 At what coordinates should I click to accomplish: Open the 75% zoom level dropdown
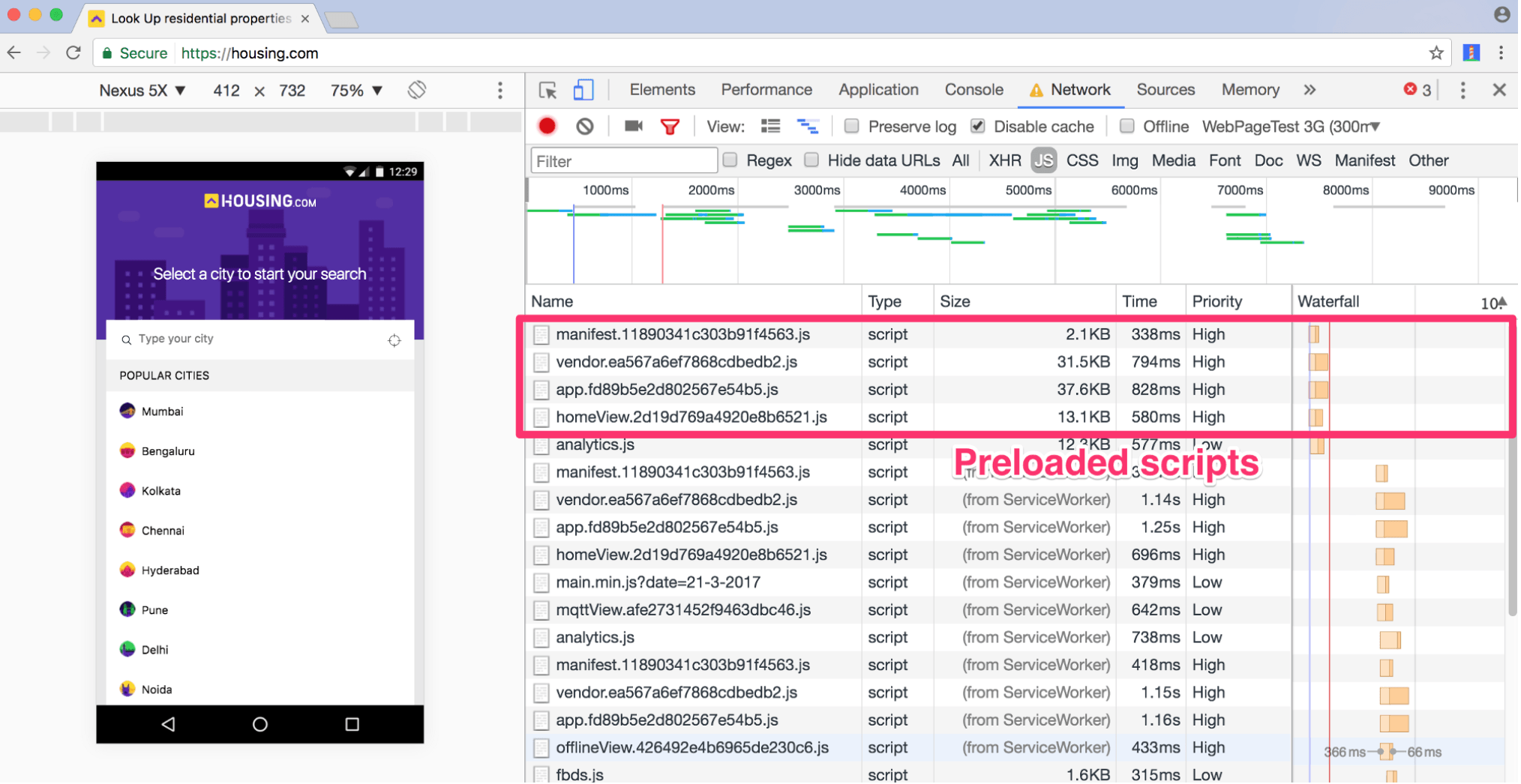pyautogui.click(x=357, y=91)
